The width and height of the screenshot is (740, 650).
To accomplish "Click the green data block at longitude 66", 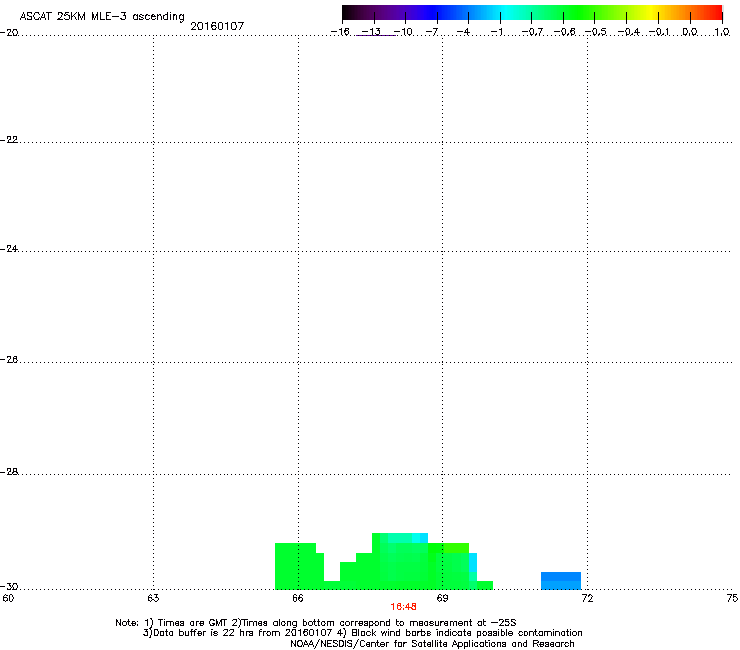I will coord(297,566).
